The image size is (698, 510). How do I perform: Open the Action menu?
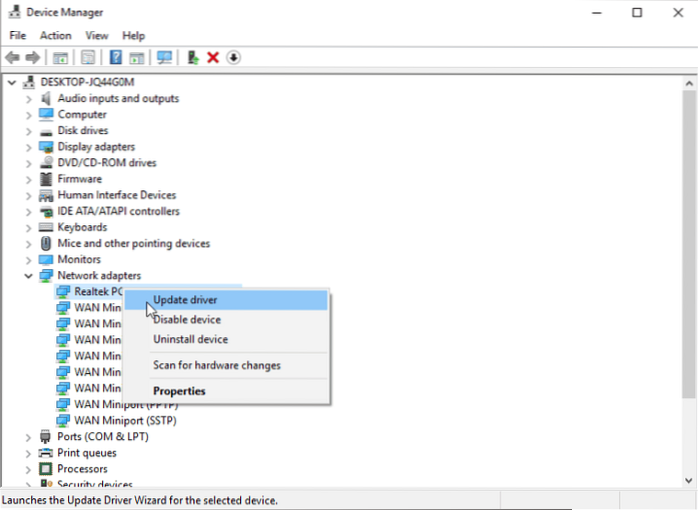[x=55, y=36]
